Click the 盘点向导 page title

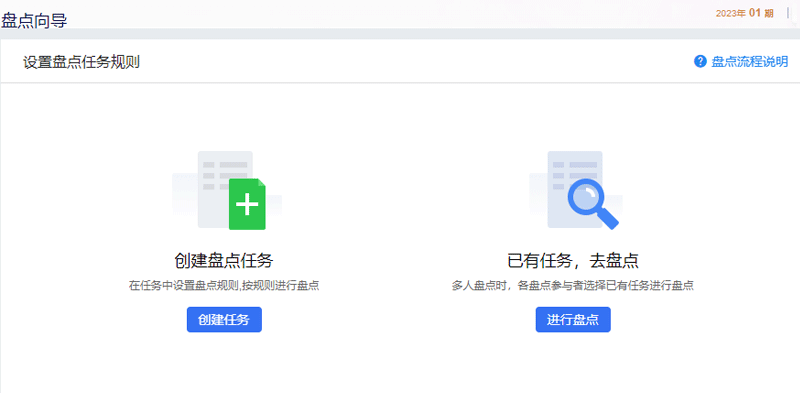[34, 20]
